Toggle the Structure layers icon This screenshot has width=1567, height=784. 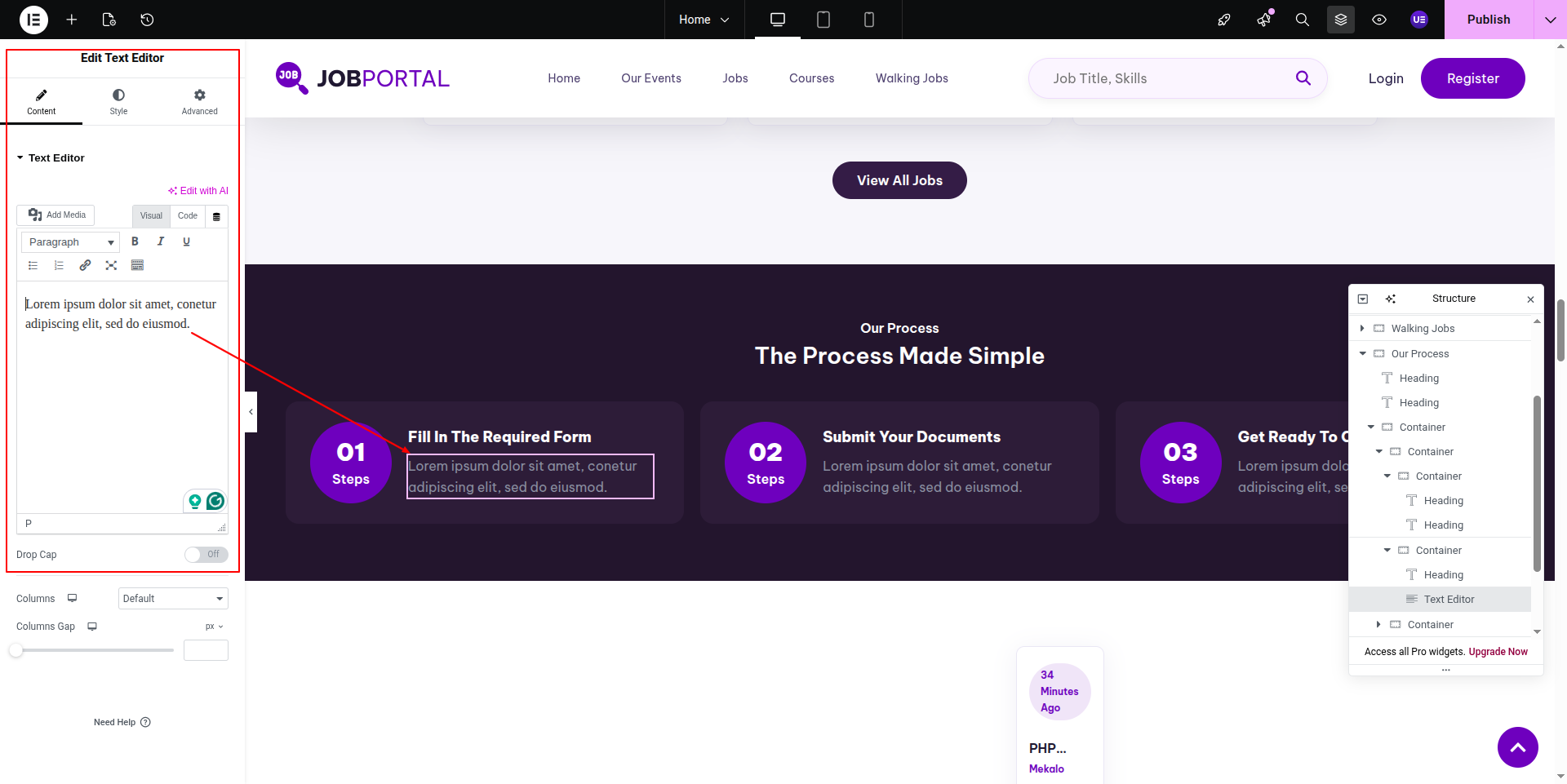point(1341,20)
